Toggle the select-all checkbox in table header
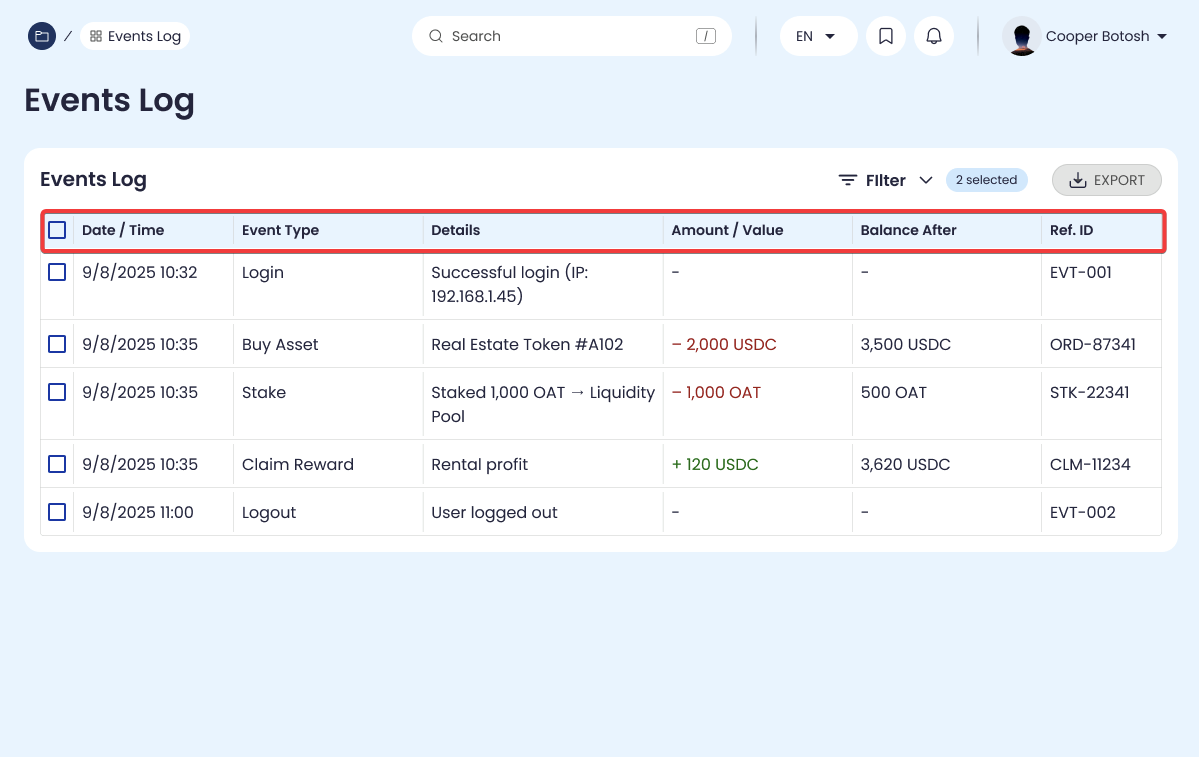This screenshot has height=757, width=1199. (x=57, y=230)
